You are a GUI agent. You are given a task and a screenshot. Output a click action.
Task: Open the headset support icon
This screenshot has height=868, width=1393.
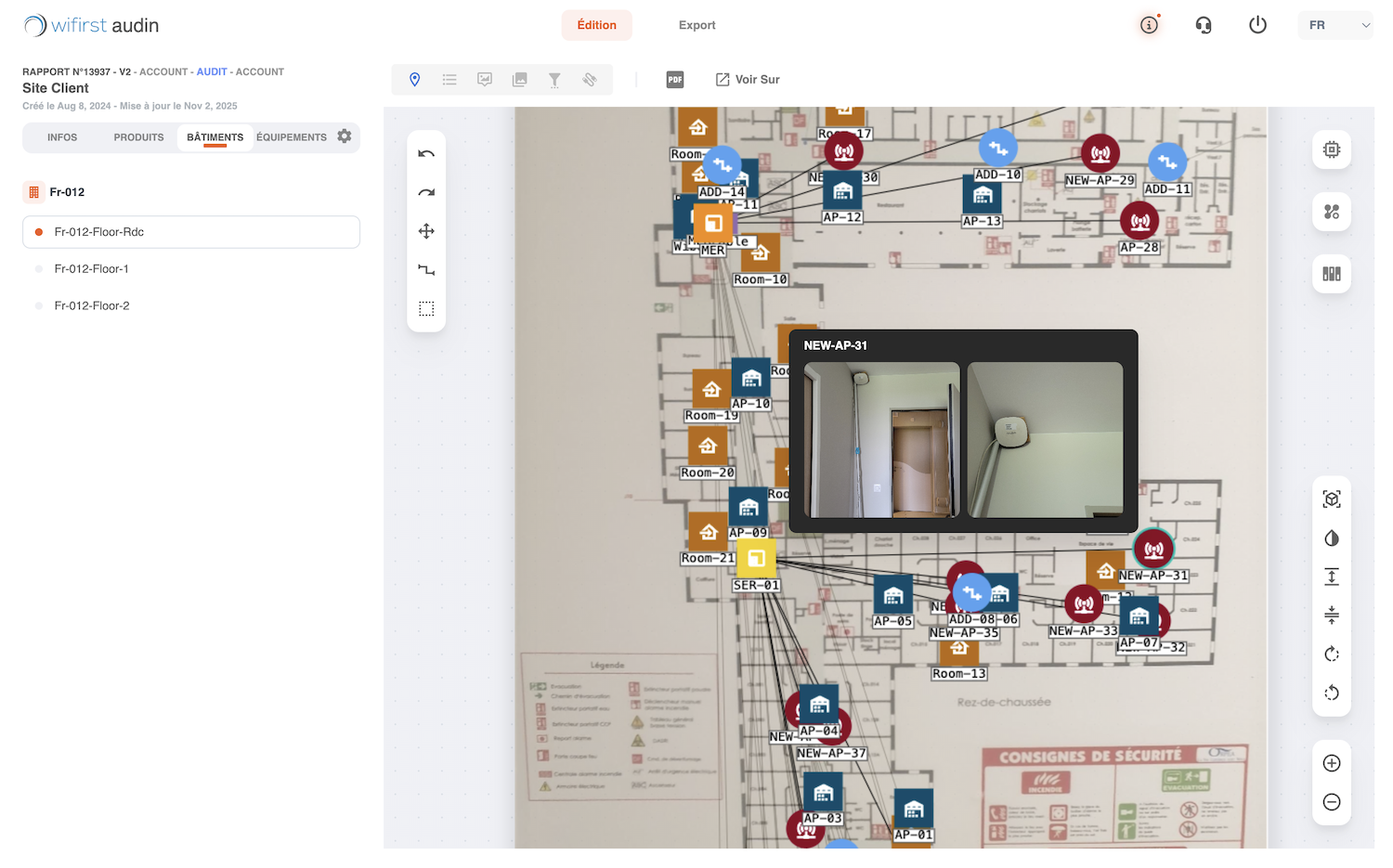pyautogui.click(x=1204, y=25)
